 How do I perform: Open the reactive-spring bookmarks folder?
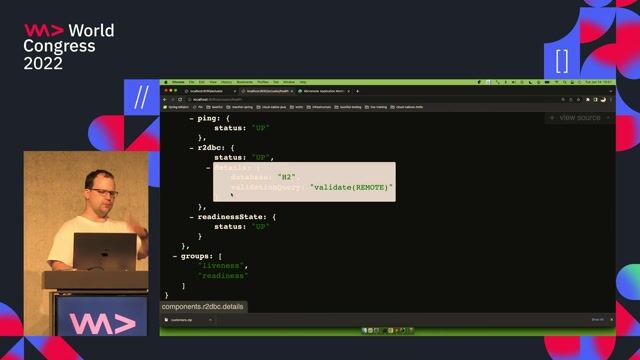click(x=240, y=107)
